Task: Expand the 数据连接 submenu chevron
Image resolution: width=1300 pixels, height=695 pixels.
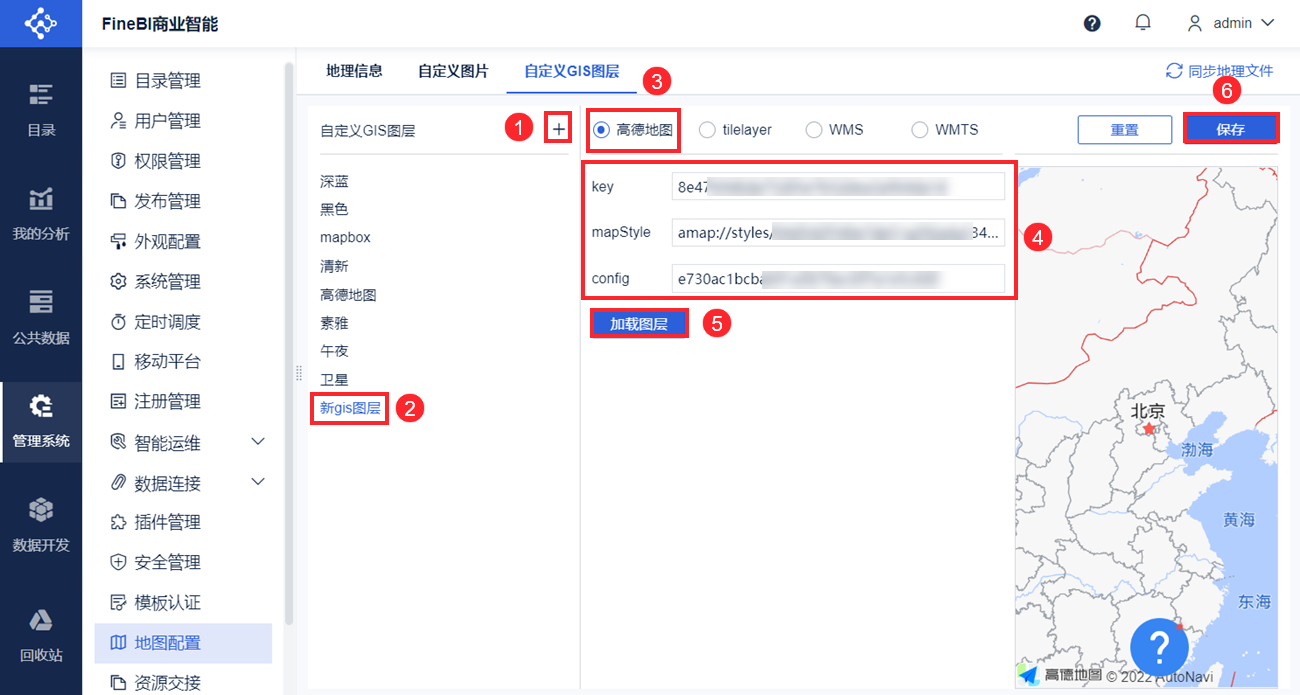Action: tap(258, 482)
